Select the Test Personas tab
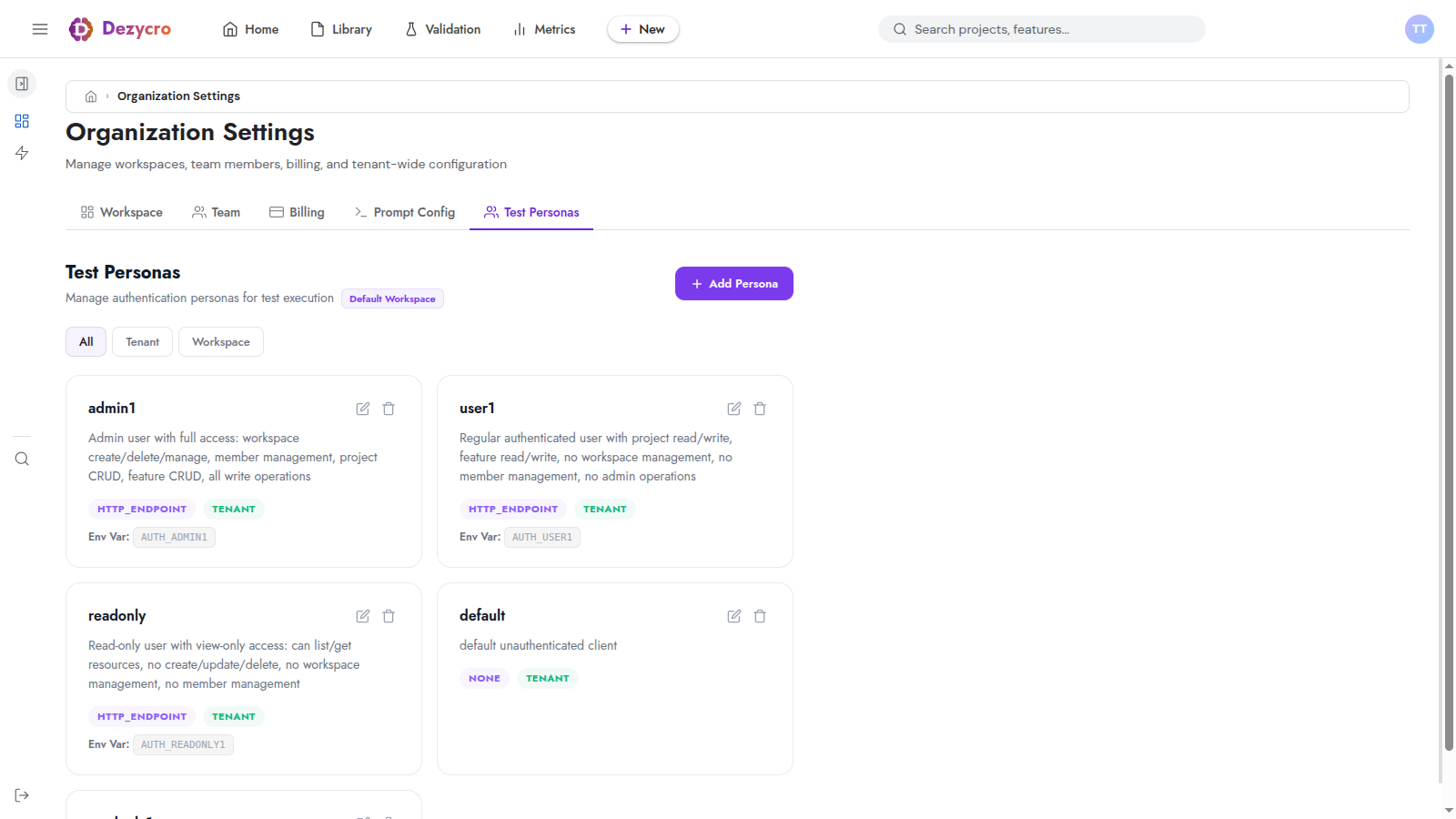The image size is (1456, 819). 531,212
